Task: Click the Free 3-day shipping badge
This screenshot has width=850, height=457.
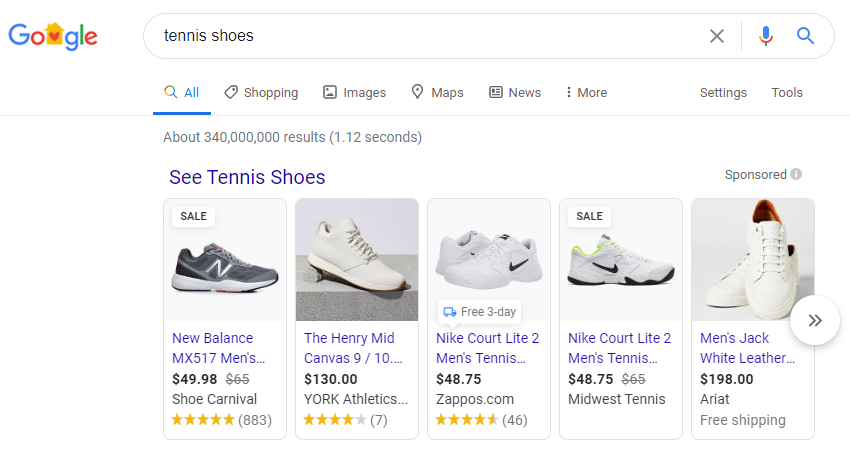Action: pyautogui.click(x=479, y=312)
